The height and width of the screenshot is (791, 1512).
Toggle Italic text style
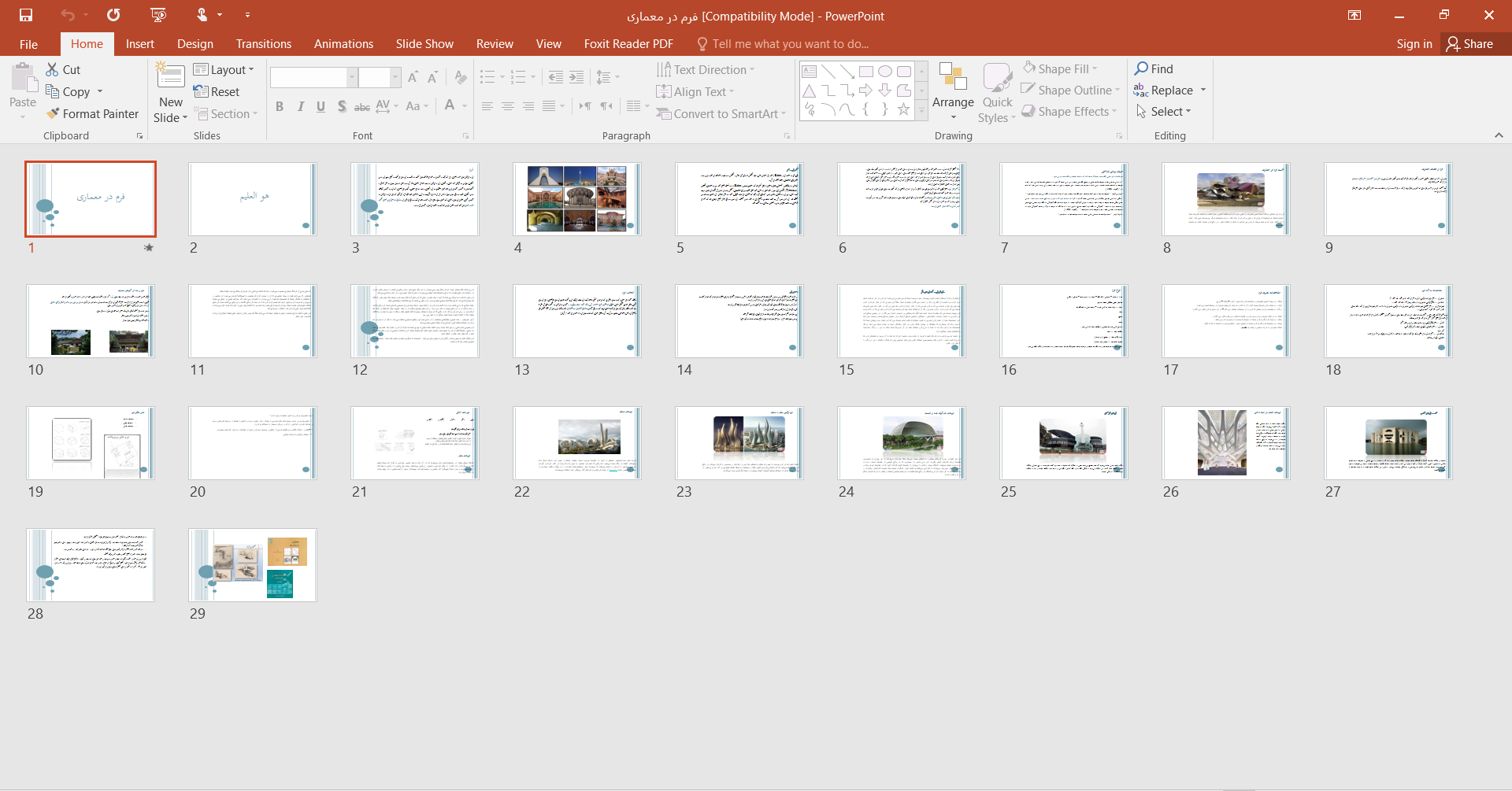[x=300, y=106]
